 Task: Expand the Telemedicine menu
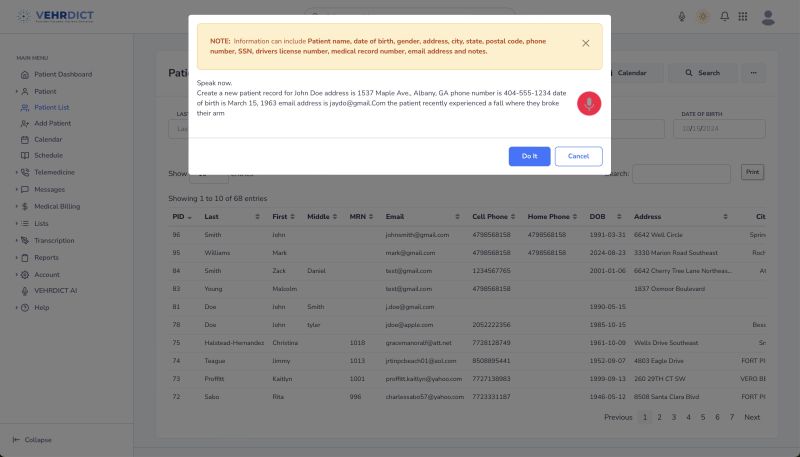[x=54, y=172]
